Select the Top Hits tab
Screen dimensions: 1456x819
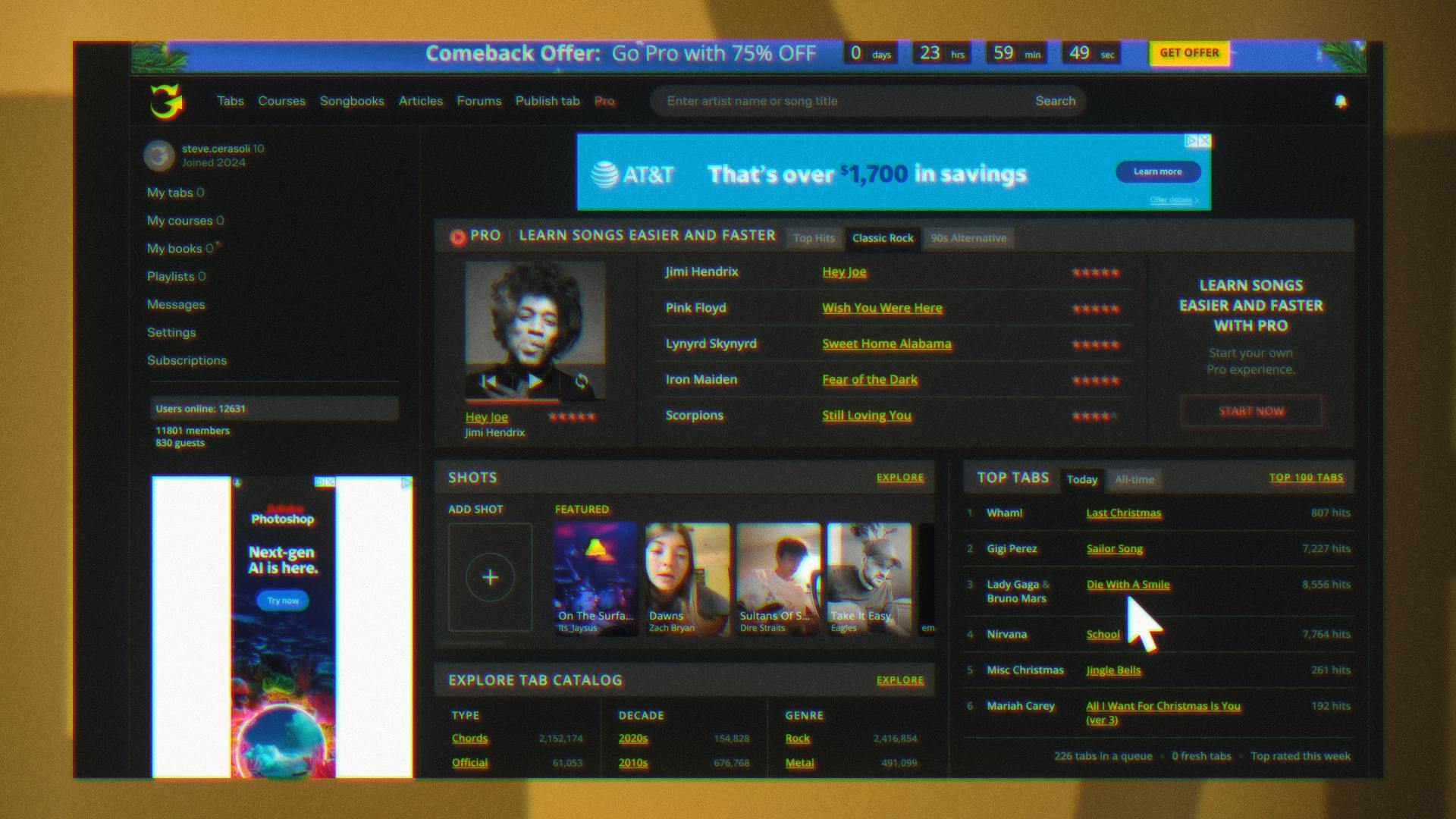click(x=813, y=238)
